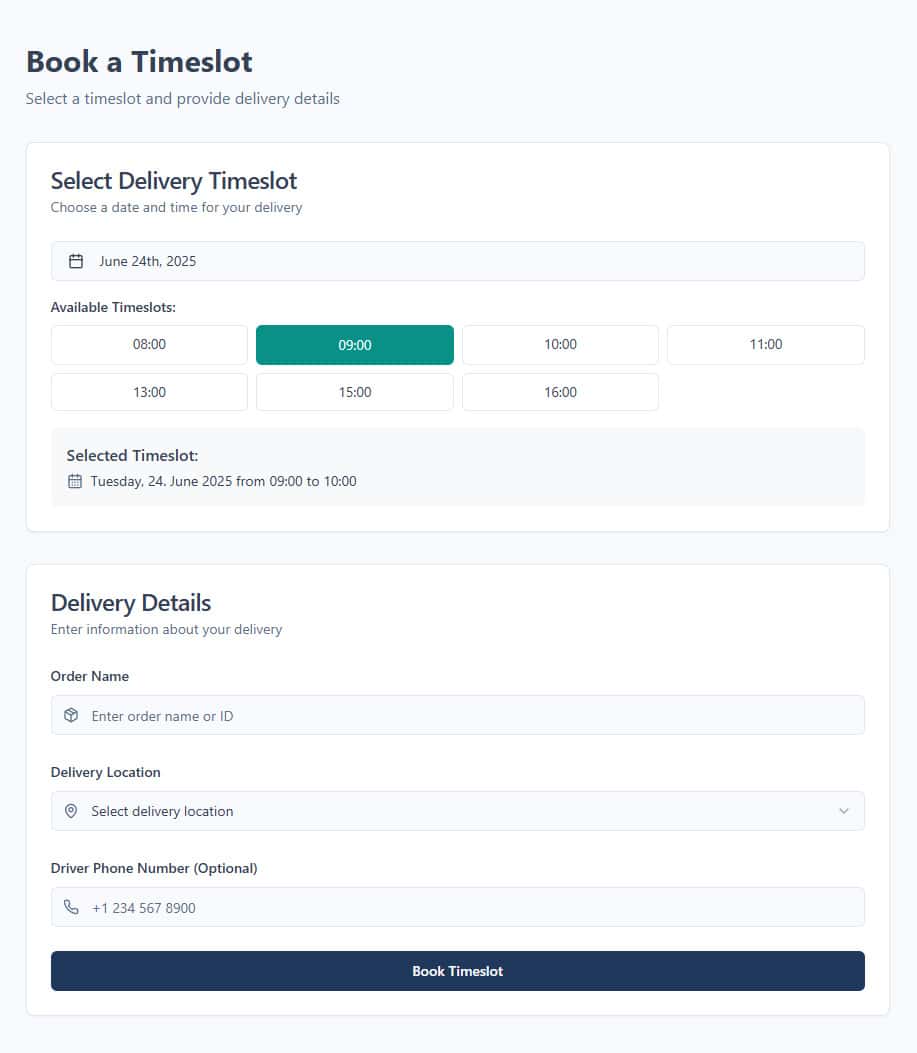Click the Order Name input field
Image resolution: width=917 pixels, height=1053 pixels.
[457, 715]
